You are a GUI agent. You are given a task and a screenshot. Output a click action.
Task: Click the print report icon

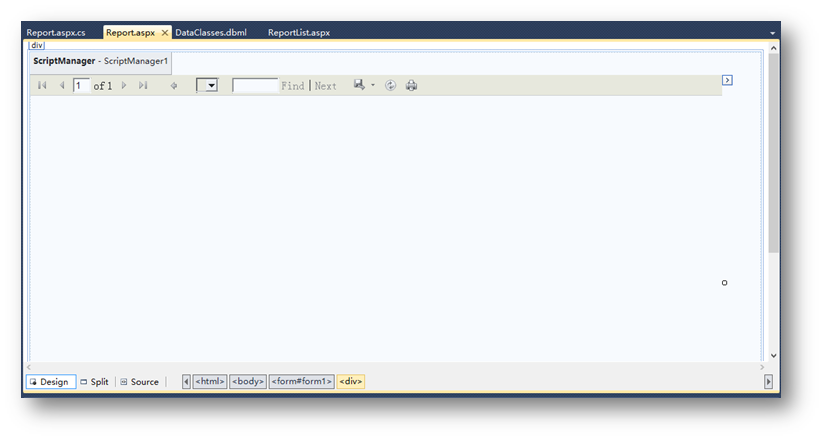pos(412,85)
